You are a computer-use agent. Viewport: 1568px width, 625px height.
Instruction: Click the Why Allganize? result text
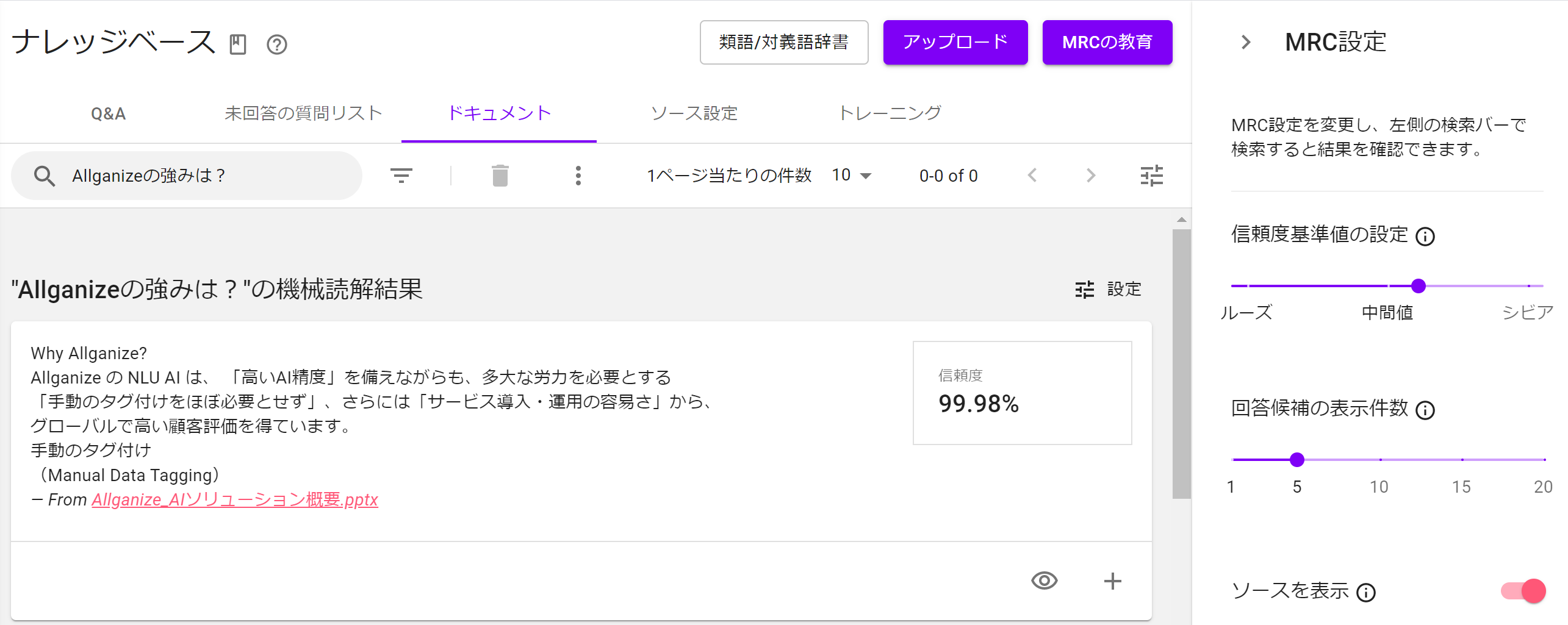tap(89, 354)
